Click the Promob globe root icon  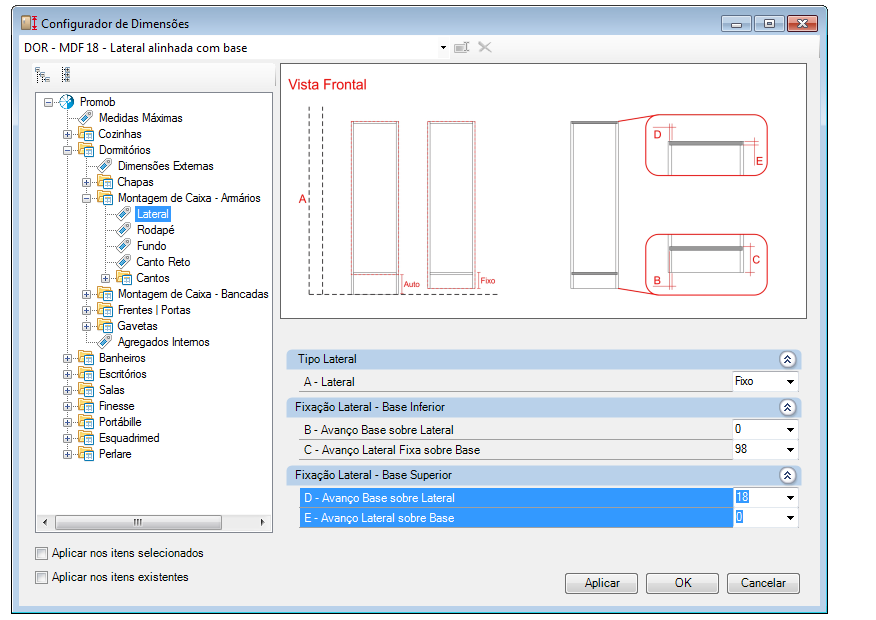pyautogui.click(x=66, y=102)
